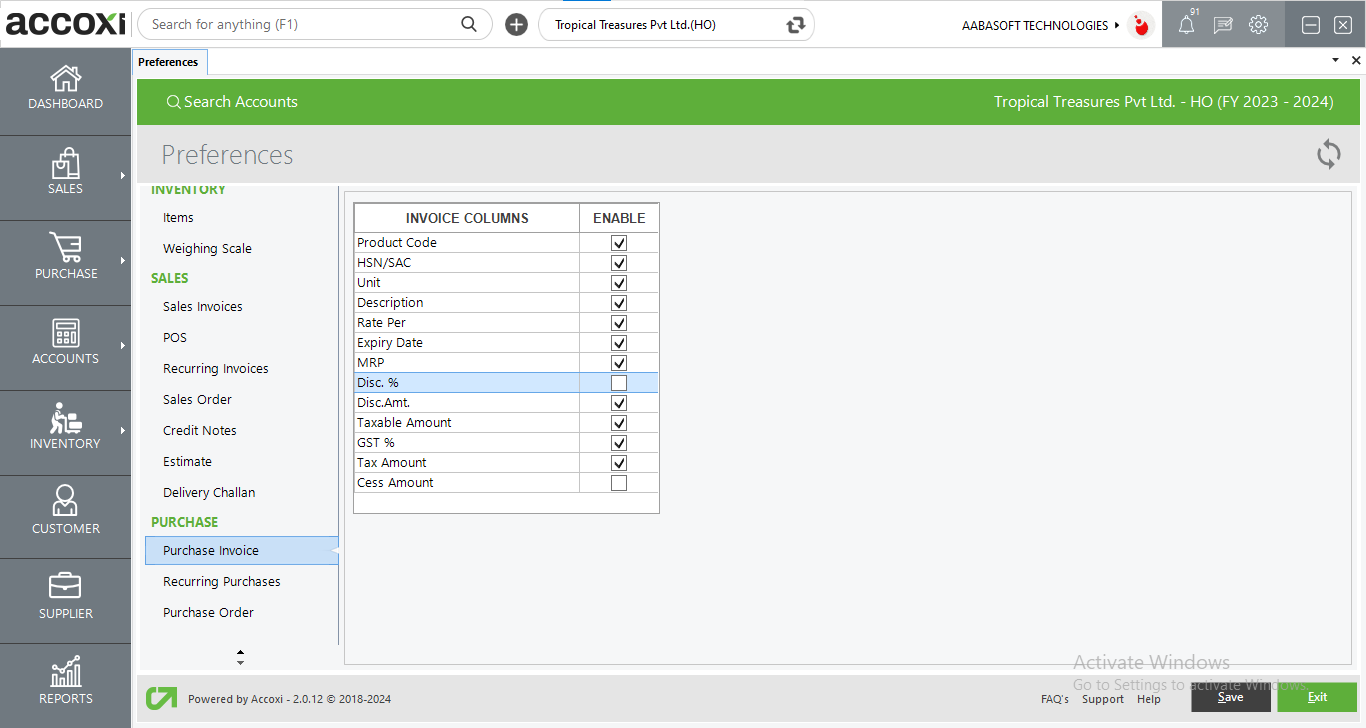Click the plus add-new icon
The width and height of the screenshot is (1366, 728).
pos(516,25)
